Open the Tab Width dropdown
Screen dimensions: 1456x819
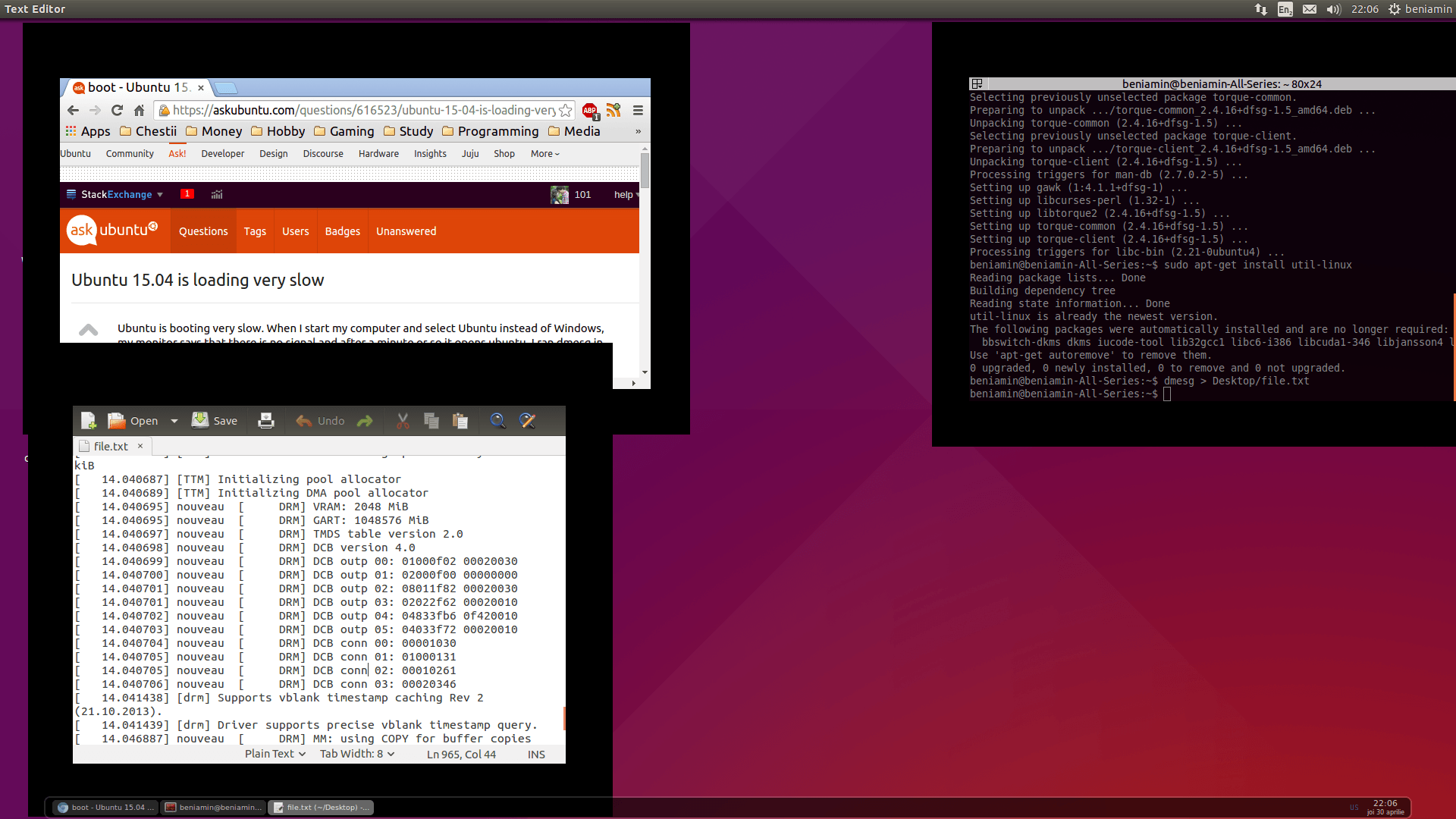coord(356,754)
